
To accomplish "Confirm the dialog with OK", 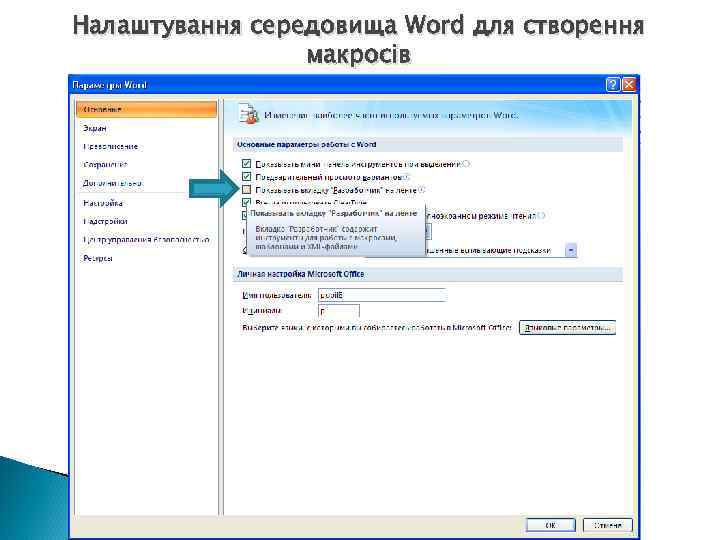I will 551,525.
